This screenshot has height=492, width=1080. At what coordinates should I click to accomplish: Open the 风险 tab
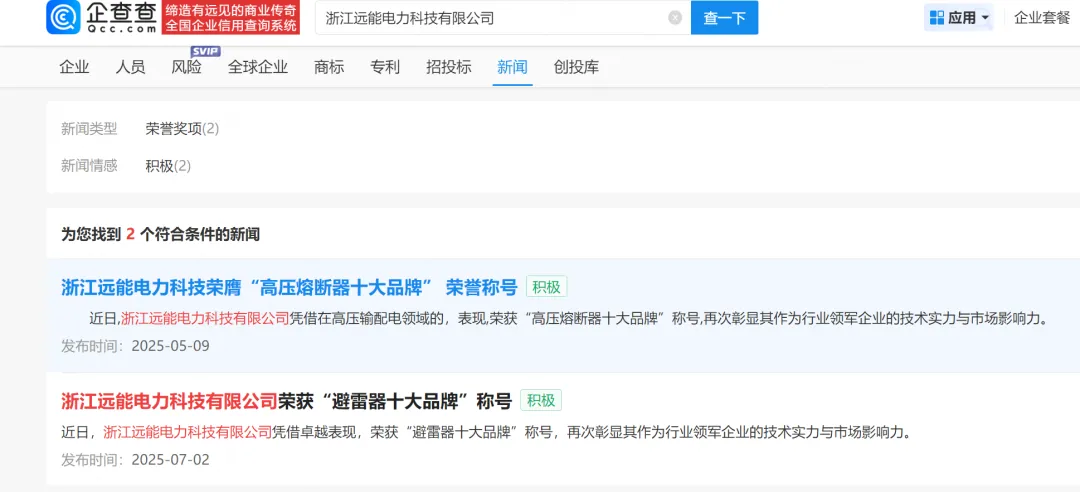(x=187, y=67)
